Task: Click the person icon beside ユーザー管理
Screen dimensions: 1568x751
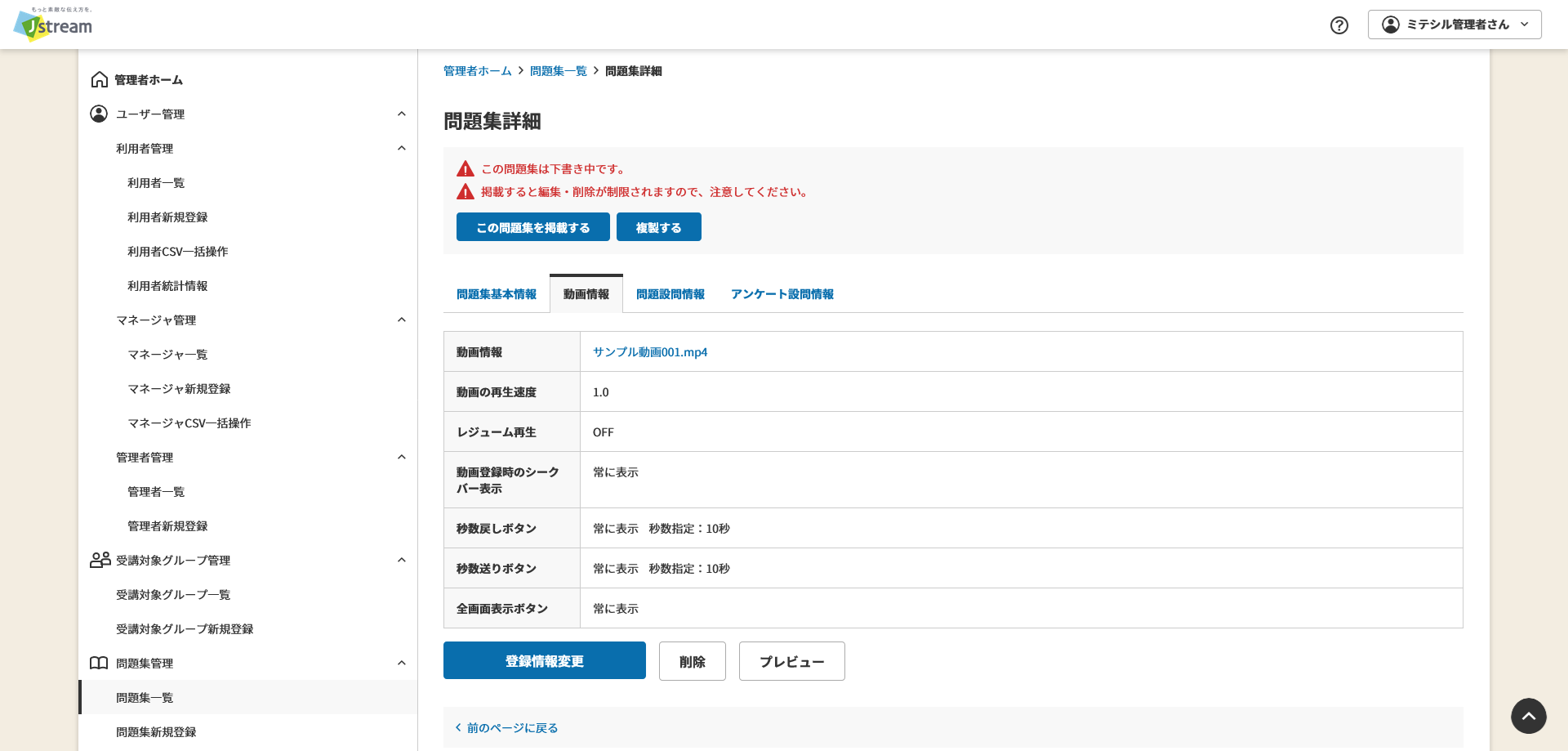Action: [99, 114]
